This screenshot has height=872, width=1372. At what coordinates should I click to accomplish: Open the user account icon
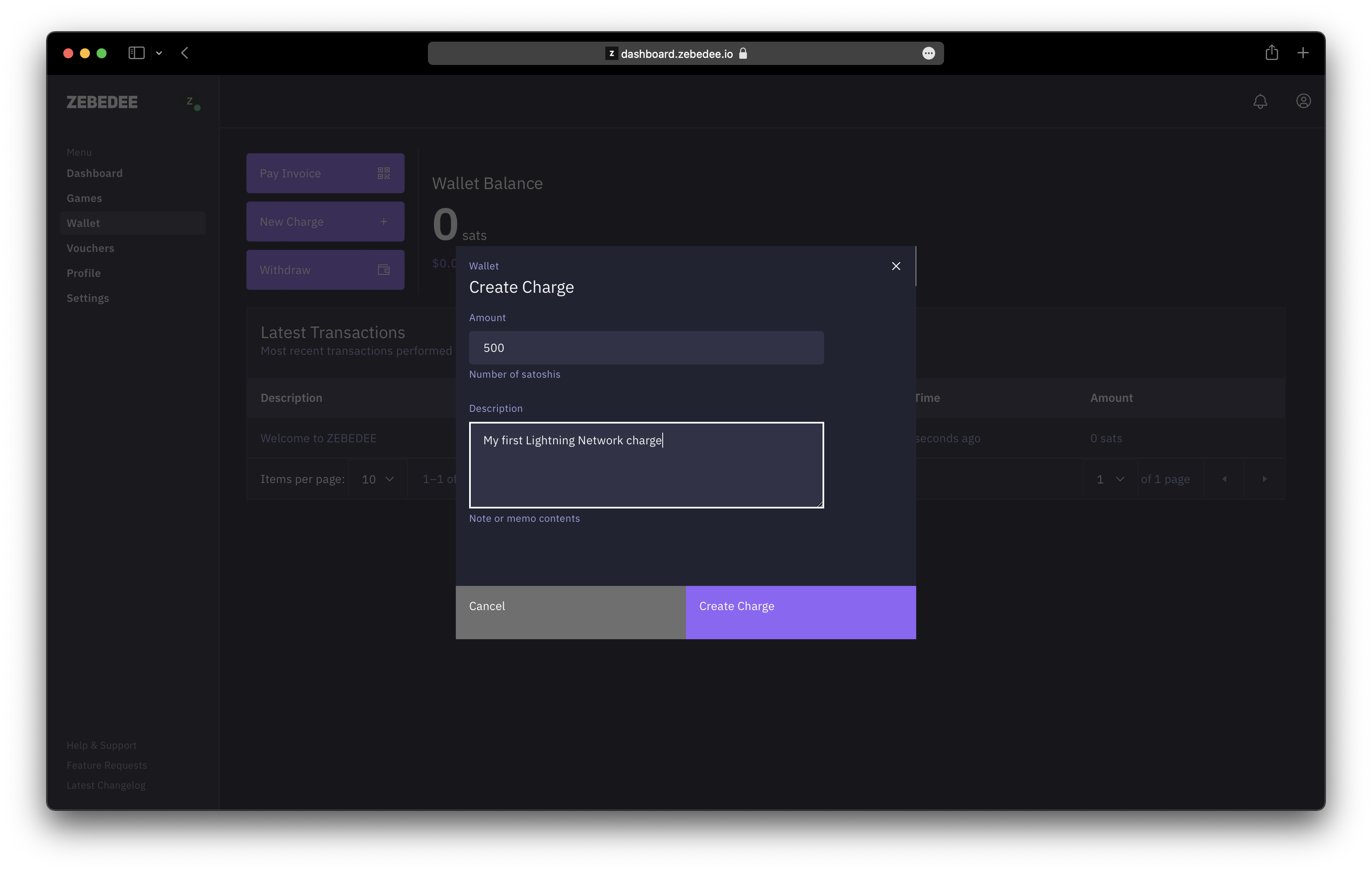(1303, 101)
